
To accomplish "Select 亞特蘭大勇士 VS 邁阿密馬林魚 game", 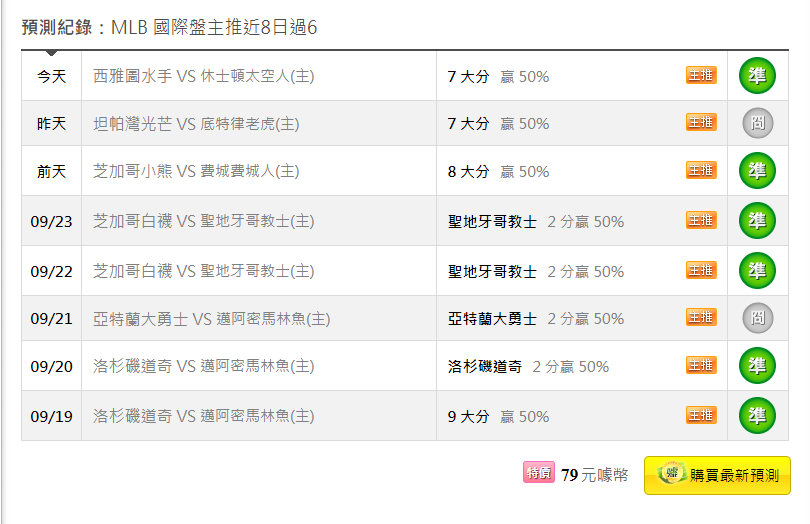I will 212,319.
